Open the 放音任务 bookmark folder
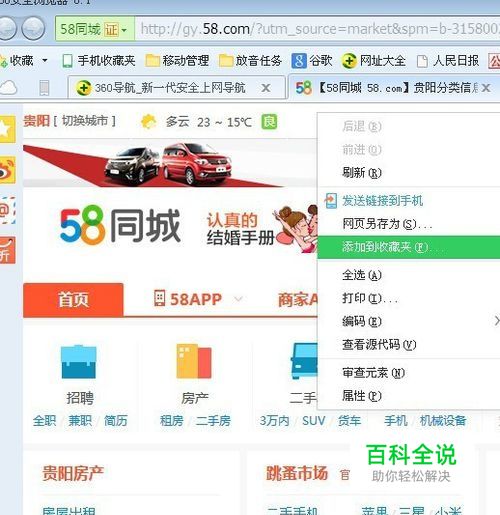 250,61
